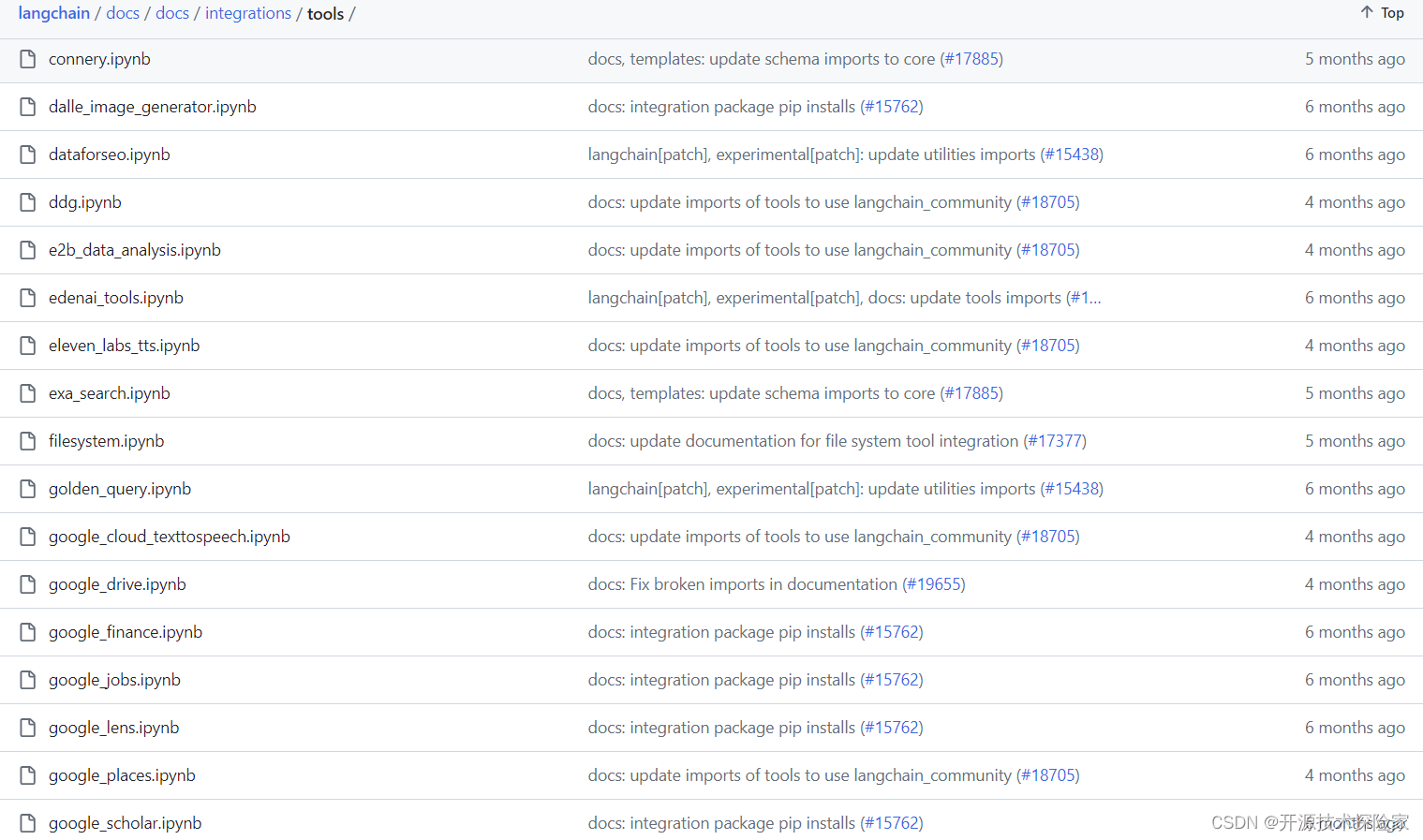Click the file icon next to ddg.ipynb
Image resolution: width=1423 pixels, height=840 pixels.
click(x=28, y=202)
